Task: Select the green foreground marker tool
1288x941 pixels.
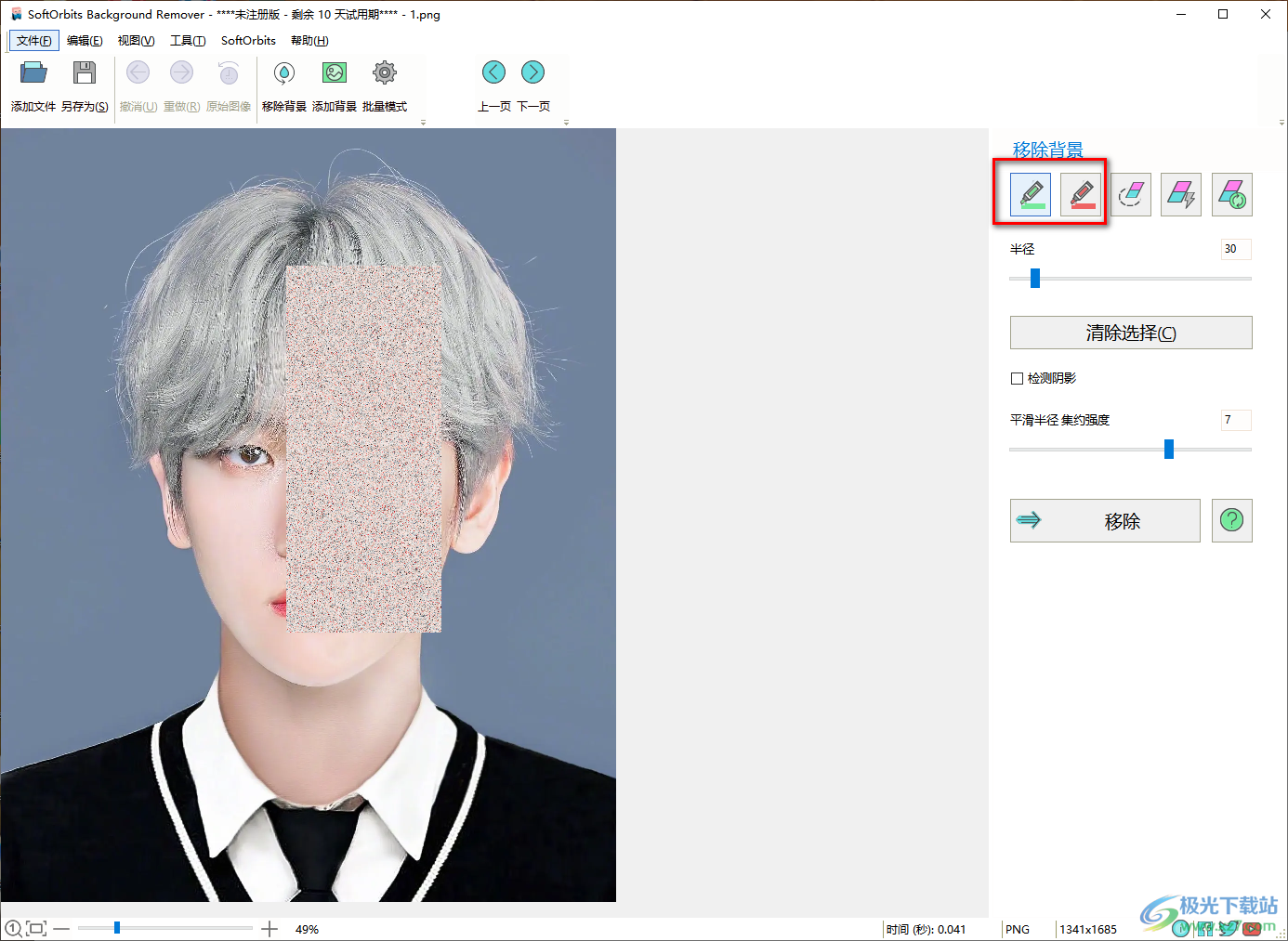Action: (1031, 194)
